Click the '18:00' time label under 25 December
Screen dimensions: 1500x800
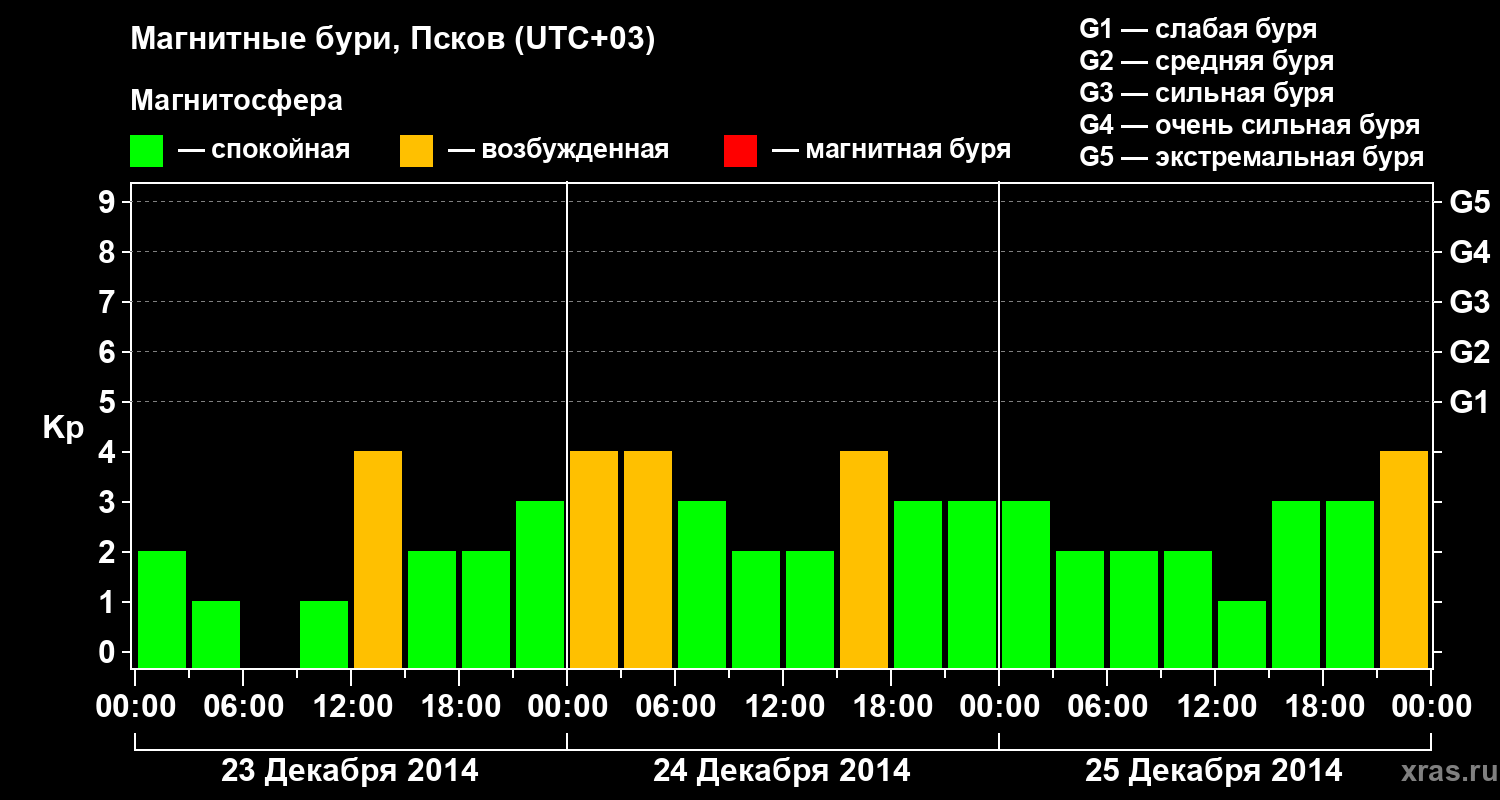tap(1323, 707)
